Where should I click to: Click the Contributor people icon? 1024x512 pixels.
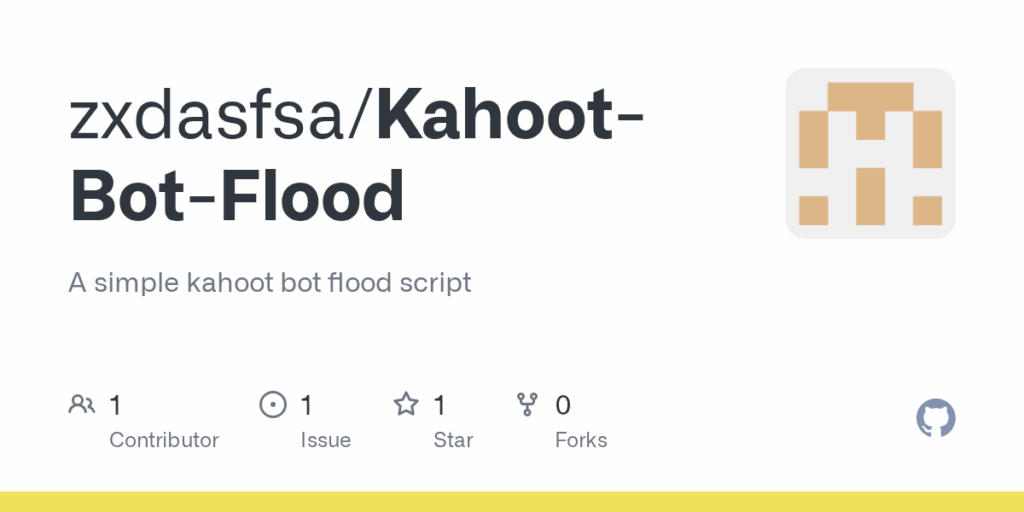point(81,404)
